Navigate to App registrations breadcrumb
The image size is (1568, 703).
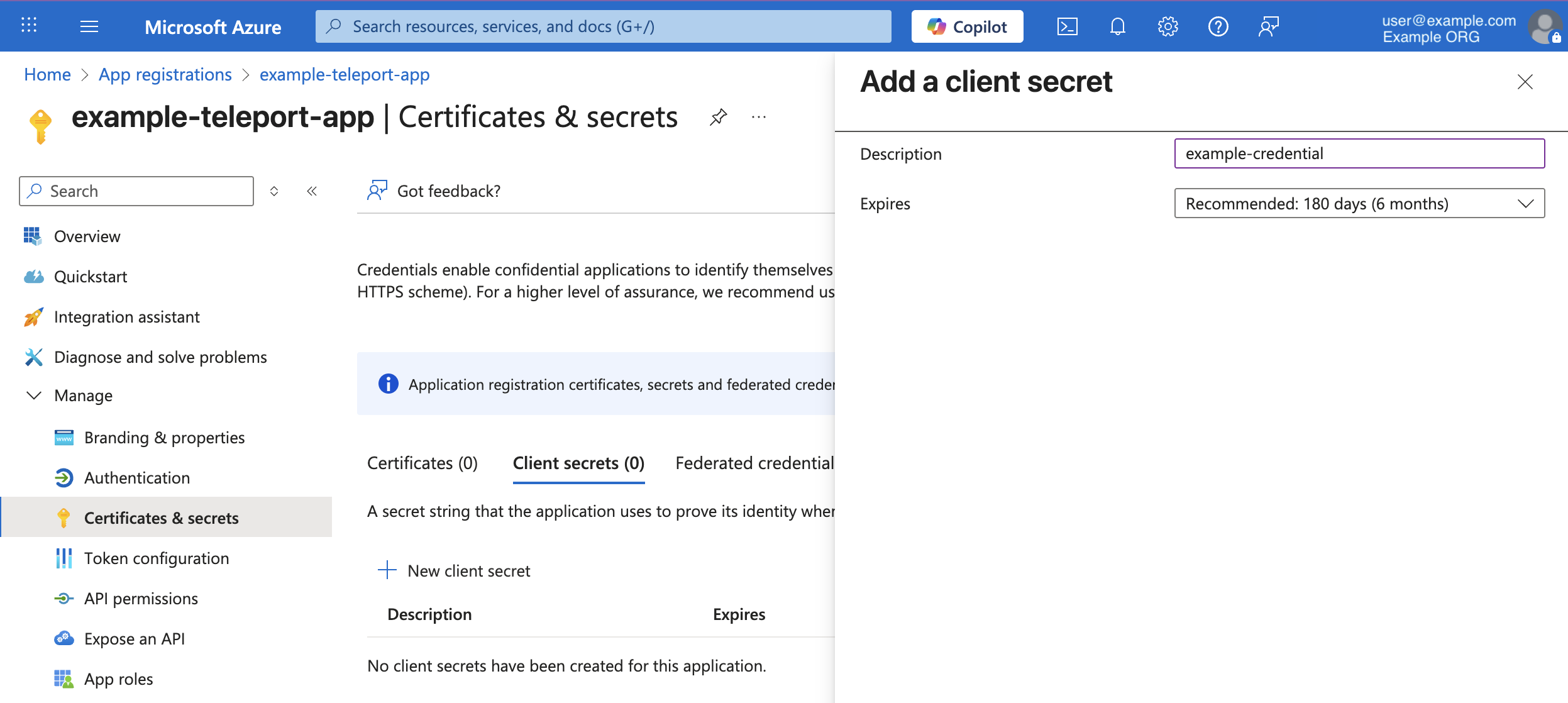tap(165, 74)
